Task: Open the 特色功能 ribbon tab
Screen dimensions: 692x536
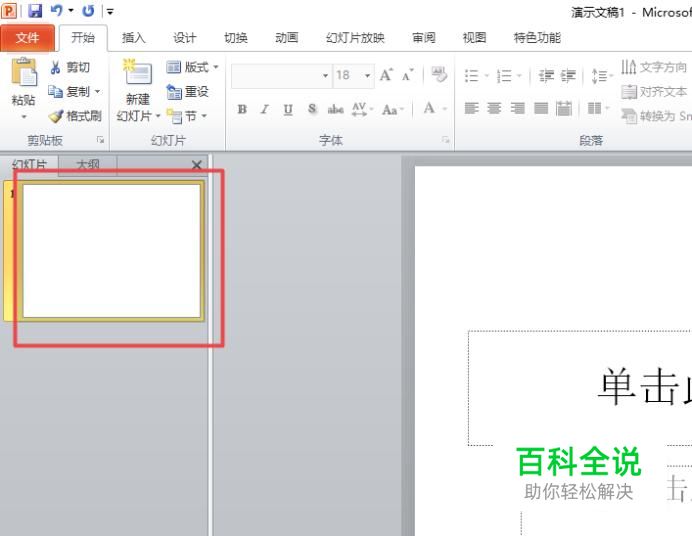Action: 537,38
